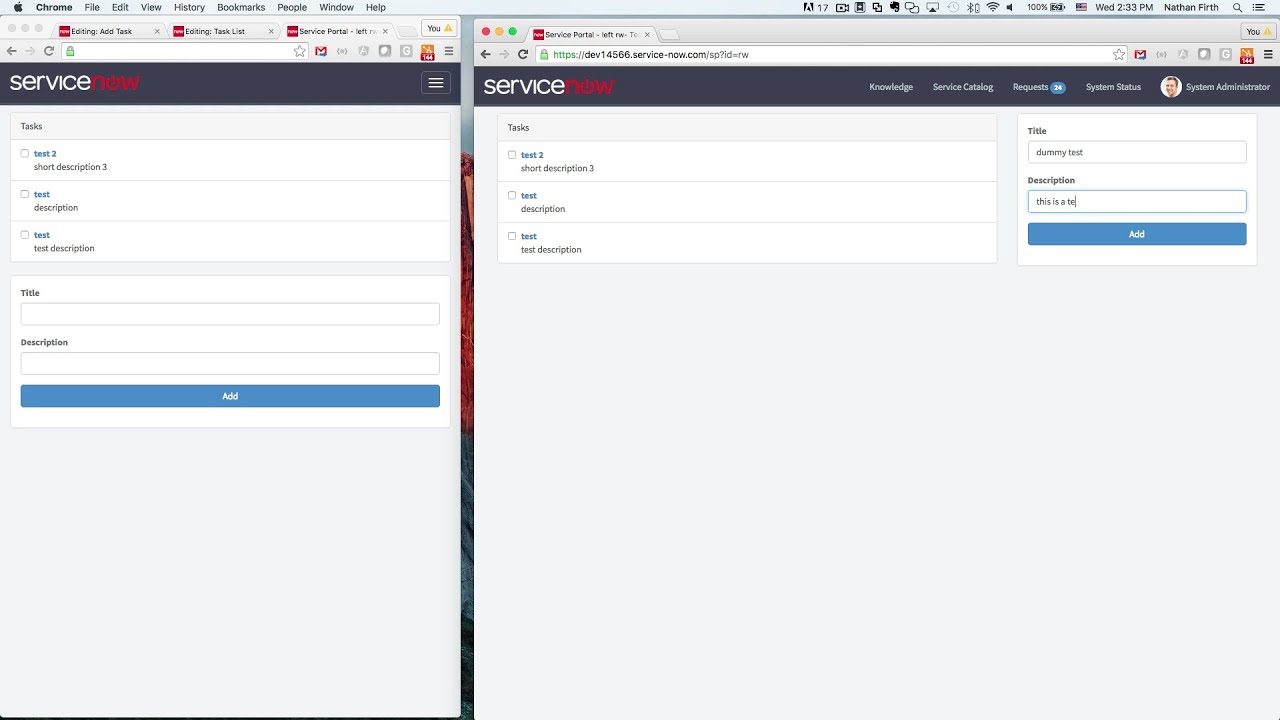
Task: Check the 'test 2' task in left window
Action: coord(25,154)
